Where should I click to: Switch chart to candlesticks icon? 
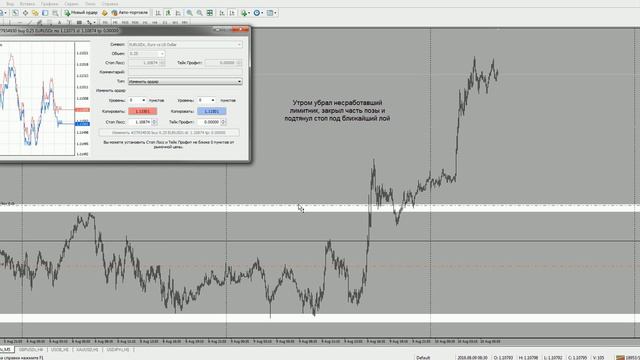coord(169,13)
